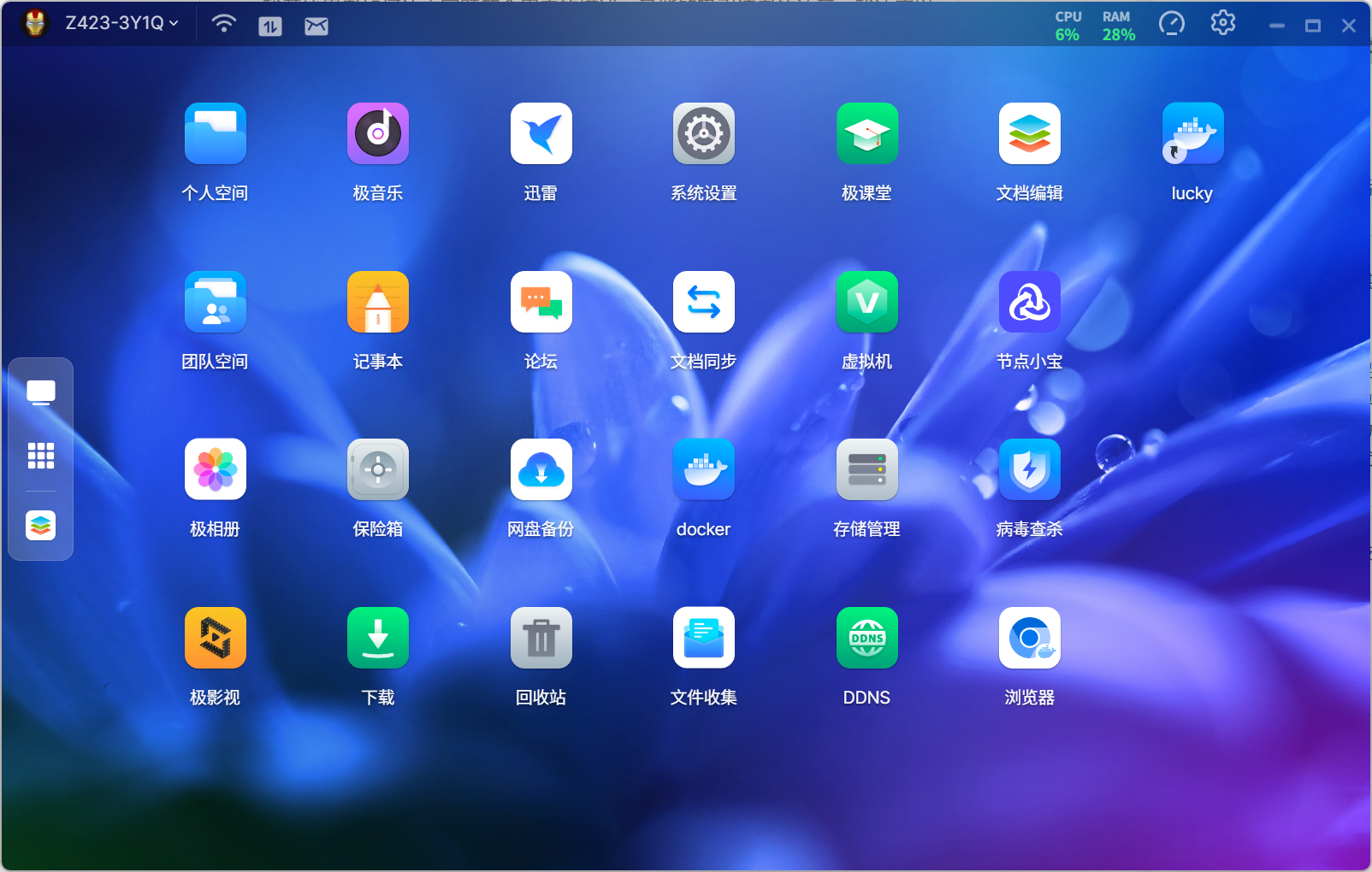The height and width of the screenshot is (872, 1372).
Task: Close the client window
Action: (1349, 27)
